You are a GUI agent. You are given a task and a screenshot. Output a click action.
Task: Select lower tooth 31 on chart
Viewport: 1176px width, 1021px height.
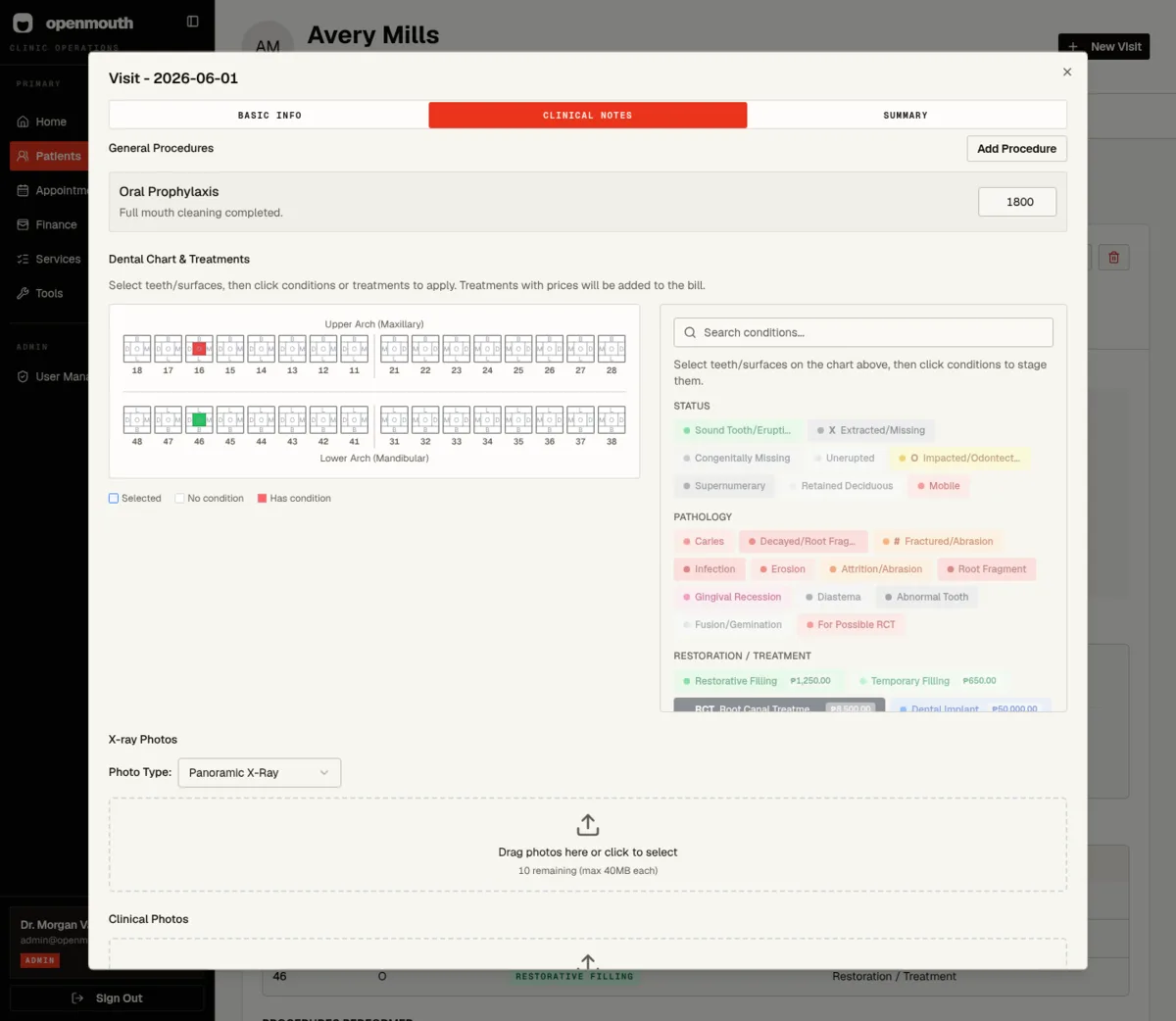pos(394,419)
